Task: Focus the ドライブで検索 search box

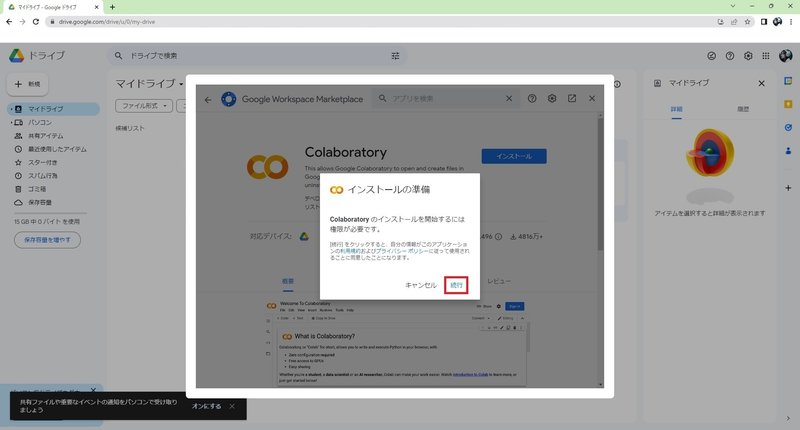Action: 255,56
